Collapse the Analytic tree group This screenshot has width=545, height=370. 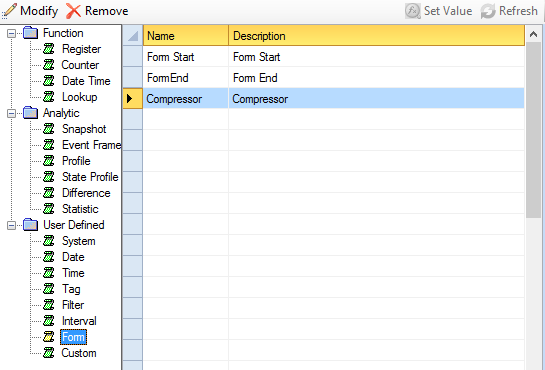click(x=11, y=114)
